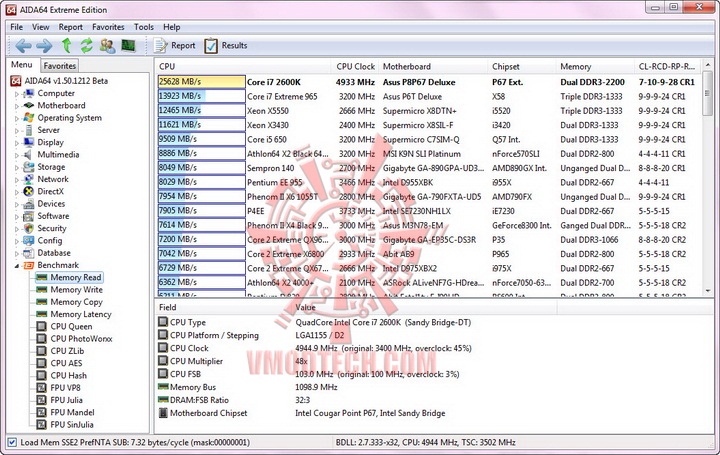
Task: Click the FPU SinJulia benchmark icon
Action: (x=42, y=425)
